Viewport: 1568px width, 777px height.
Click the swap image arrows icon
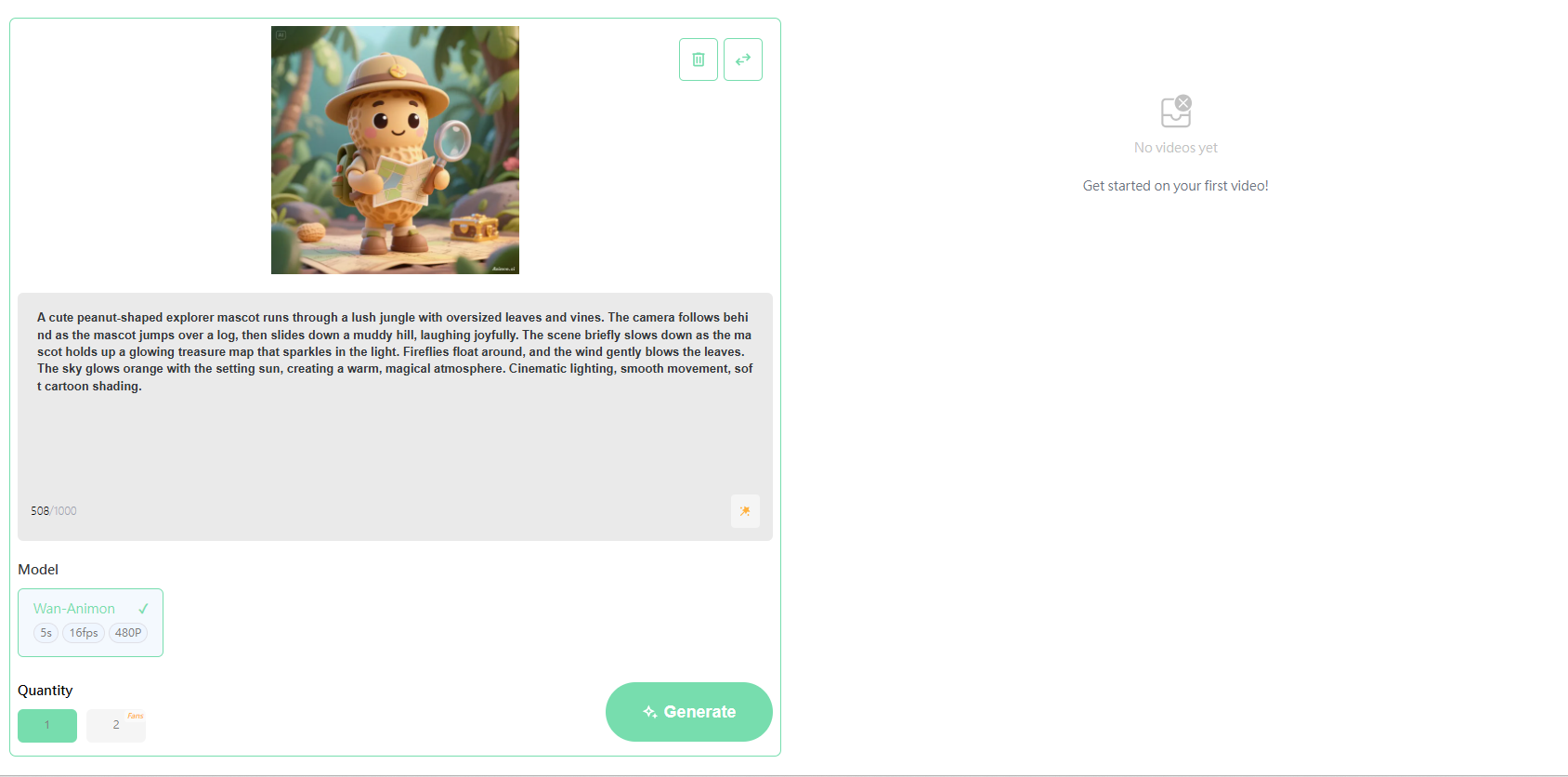coord(743,59)
